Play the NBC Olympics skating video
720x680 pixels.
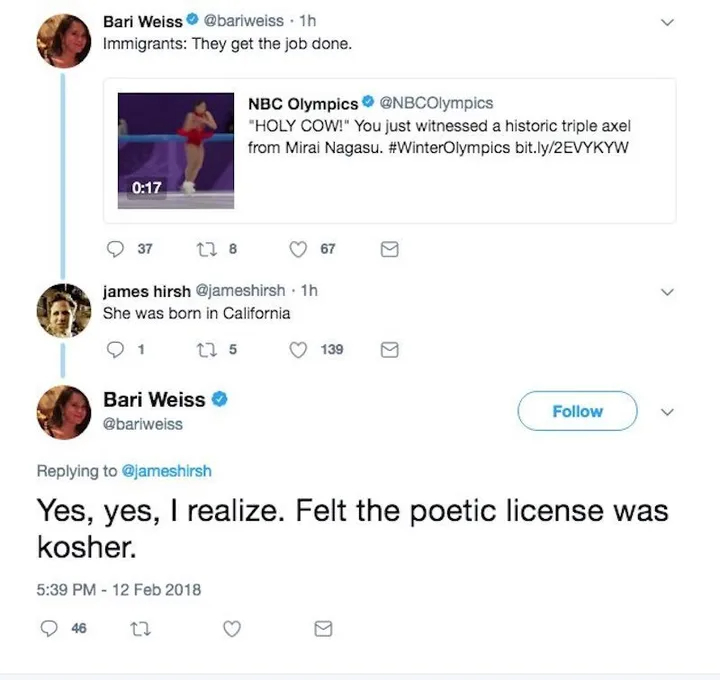[x=176, y=151]
